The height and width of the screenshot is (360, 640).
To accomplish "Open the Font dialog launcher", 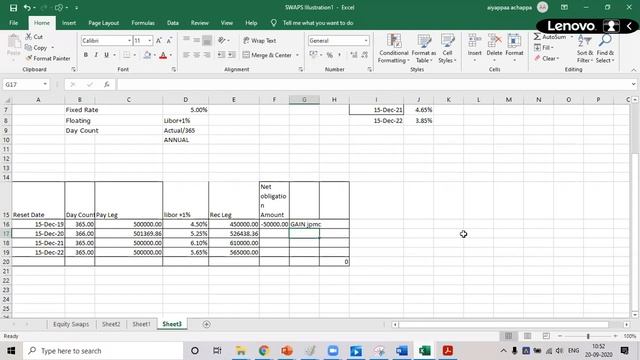I will point(174,69).
